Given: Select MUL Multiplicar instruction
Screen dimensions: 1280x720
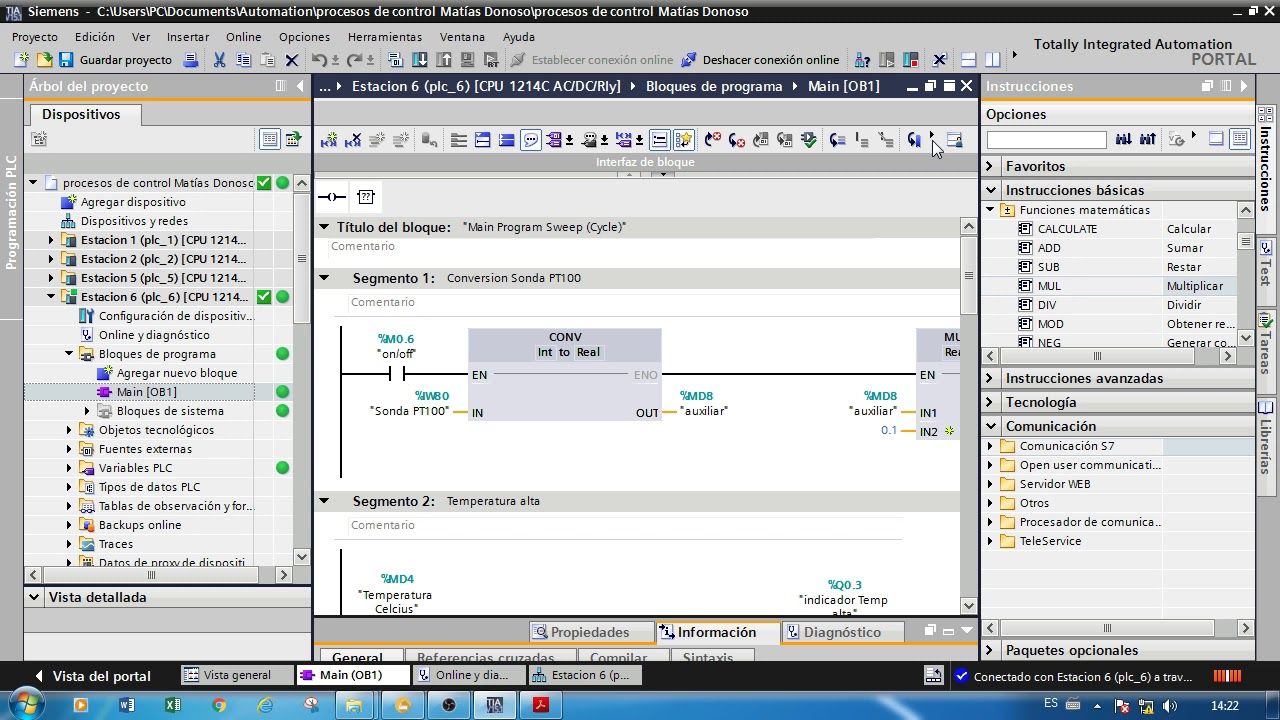Looking at the screenshot, I should [1126, 286].
